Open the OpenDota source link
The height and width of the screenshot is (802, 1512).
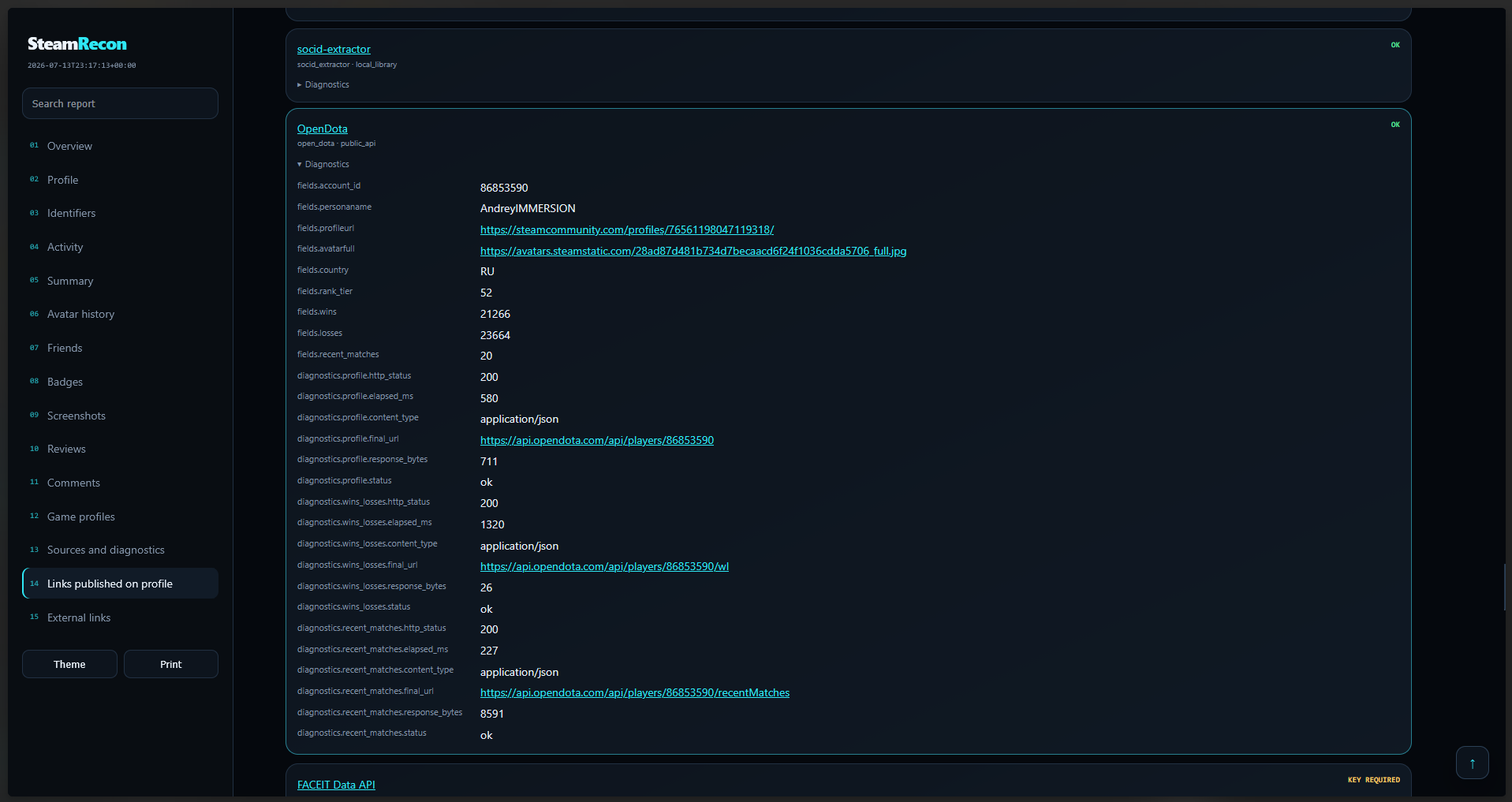[x=322, y=129]
